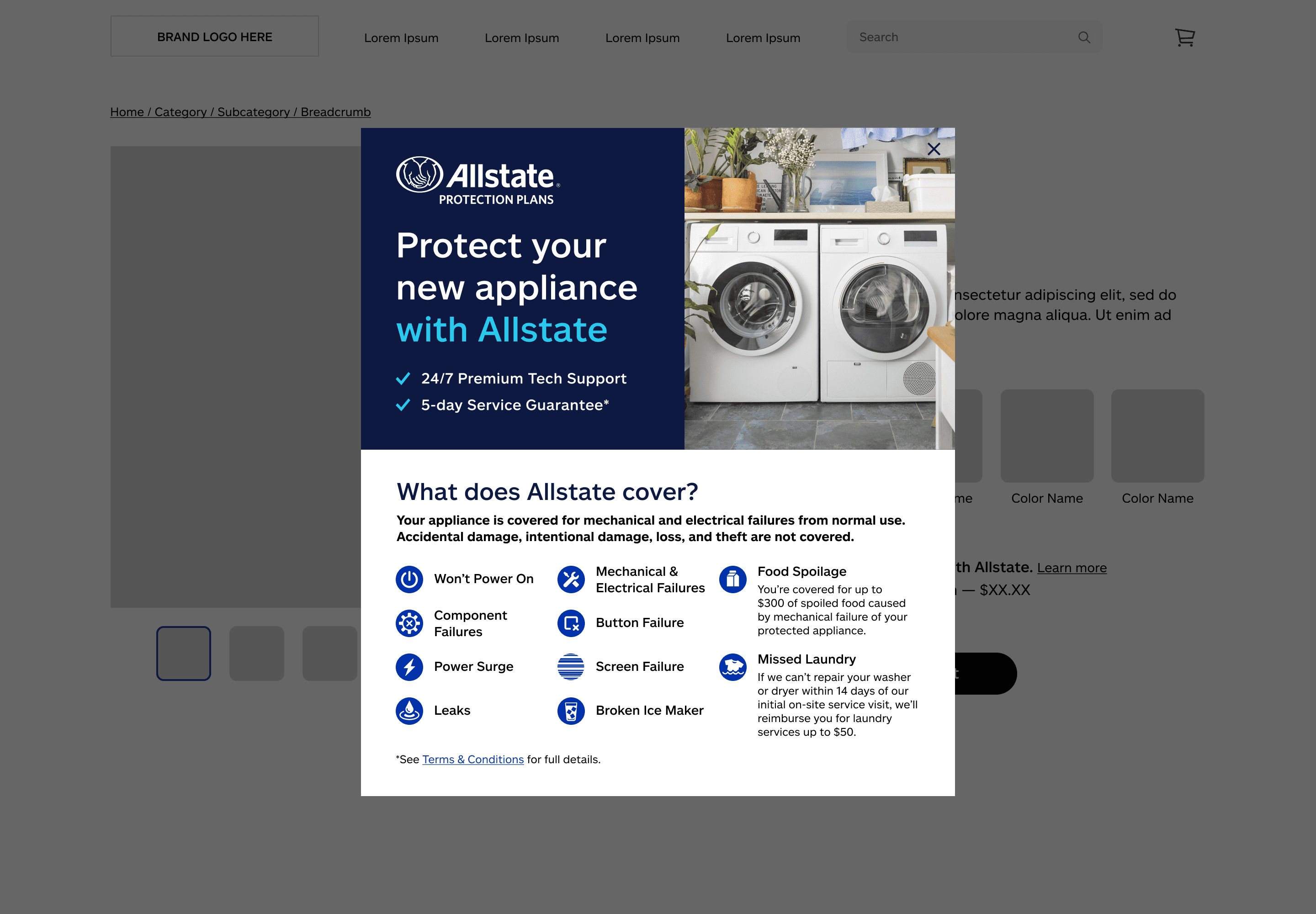The image size is (1316, 914).
Task: Click the 'Food Spoilage' heading
Action: [802, 572]
